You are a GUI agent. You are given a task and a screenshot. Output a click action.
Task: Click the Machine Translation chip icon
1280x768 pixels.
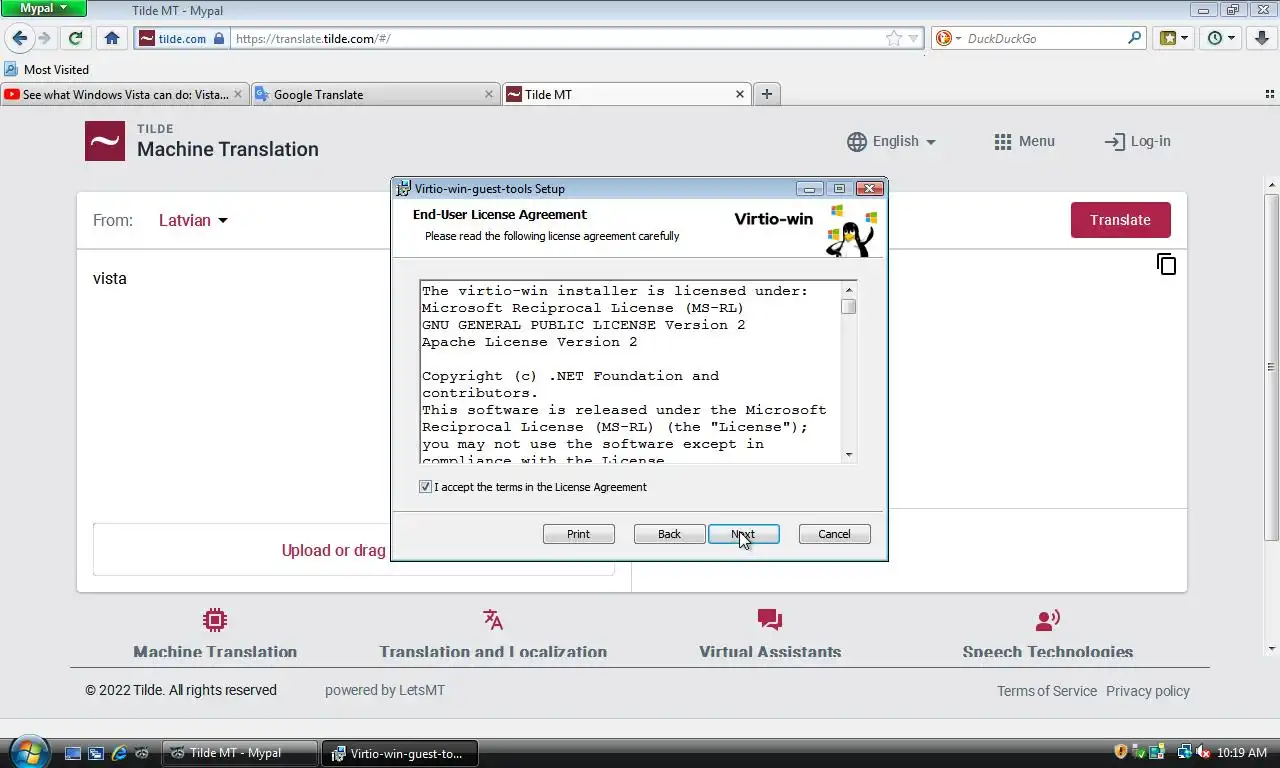[x=215, y=620]
